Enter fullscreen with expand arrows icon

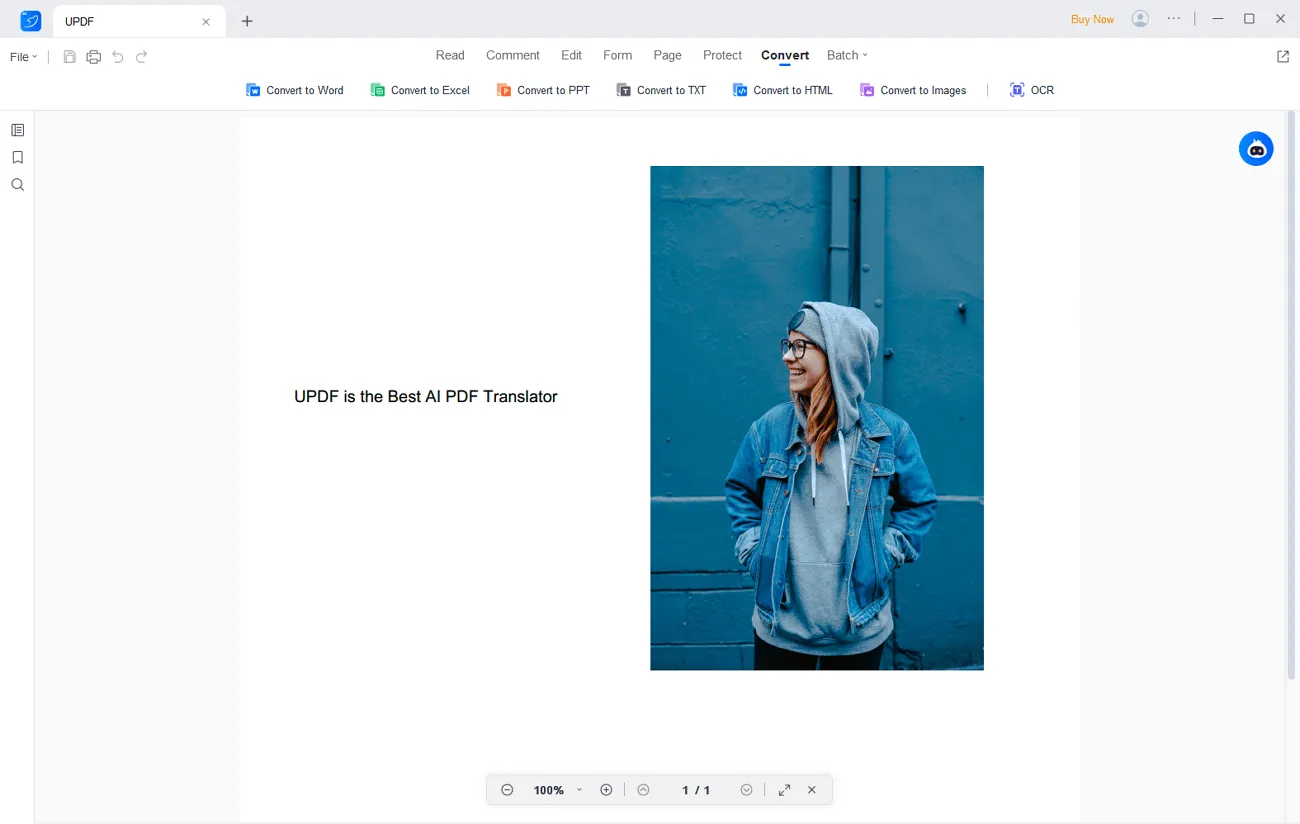(x=784, y=790)
